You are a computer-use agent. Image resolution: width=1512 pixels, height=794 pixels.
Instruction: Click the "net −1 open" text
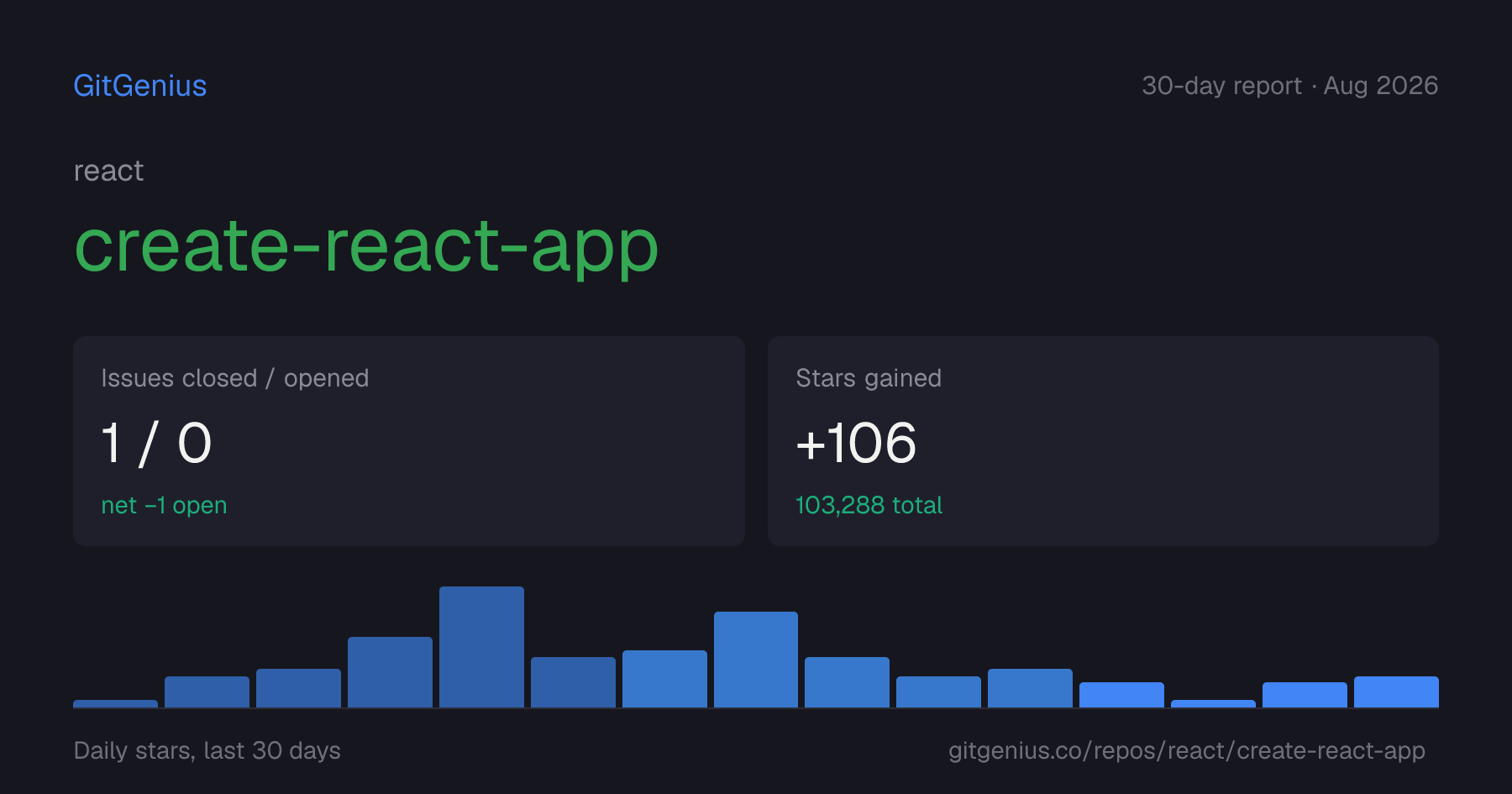tap(164, 505)
